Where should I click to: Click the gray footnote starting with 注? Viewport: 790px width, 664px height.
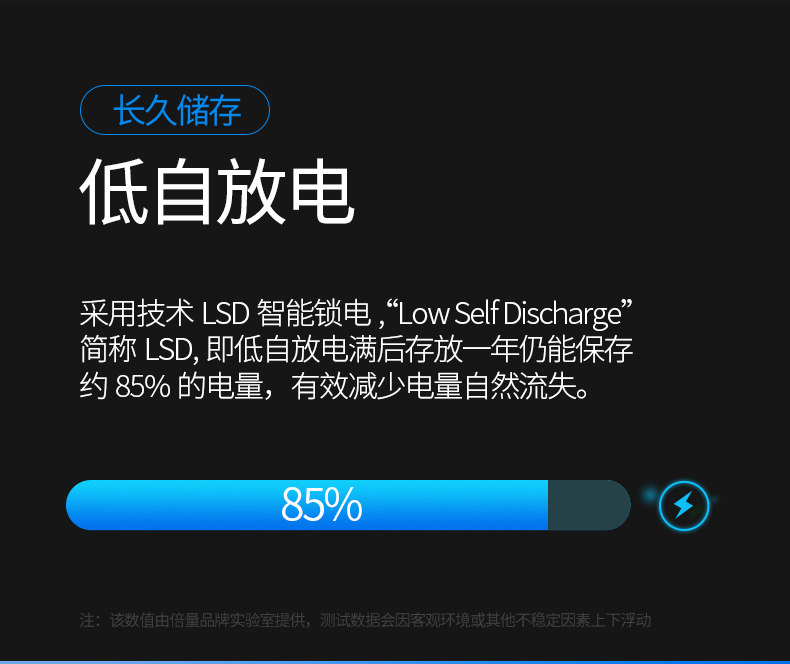tap(365, 620)
